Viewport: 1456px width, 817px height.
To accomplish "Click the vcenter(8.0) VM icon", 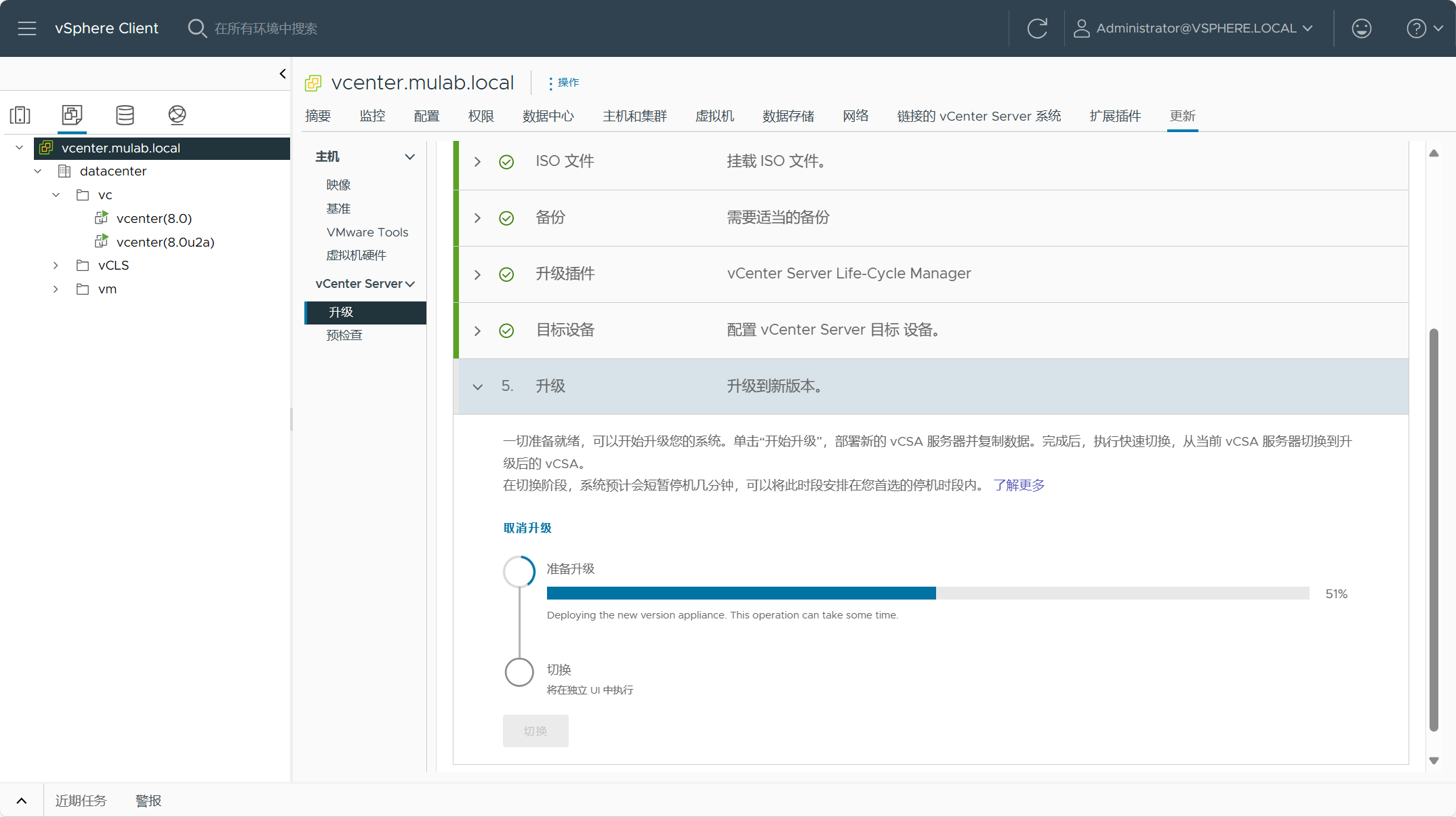I will 102,218.
